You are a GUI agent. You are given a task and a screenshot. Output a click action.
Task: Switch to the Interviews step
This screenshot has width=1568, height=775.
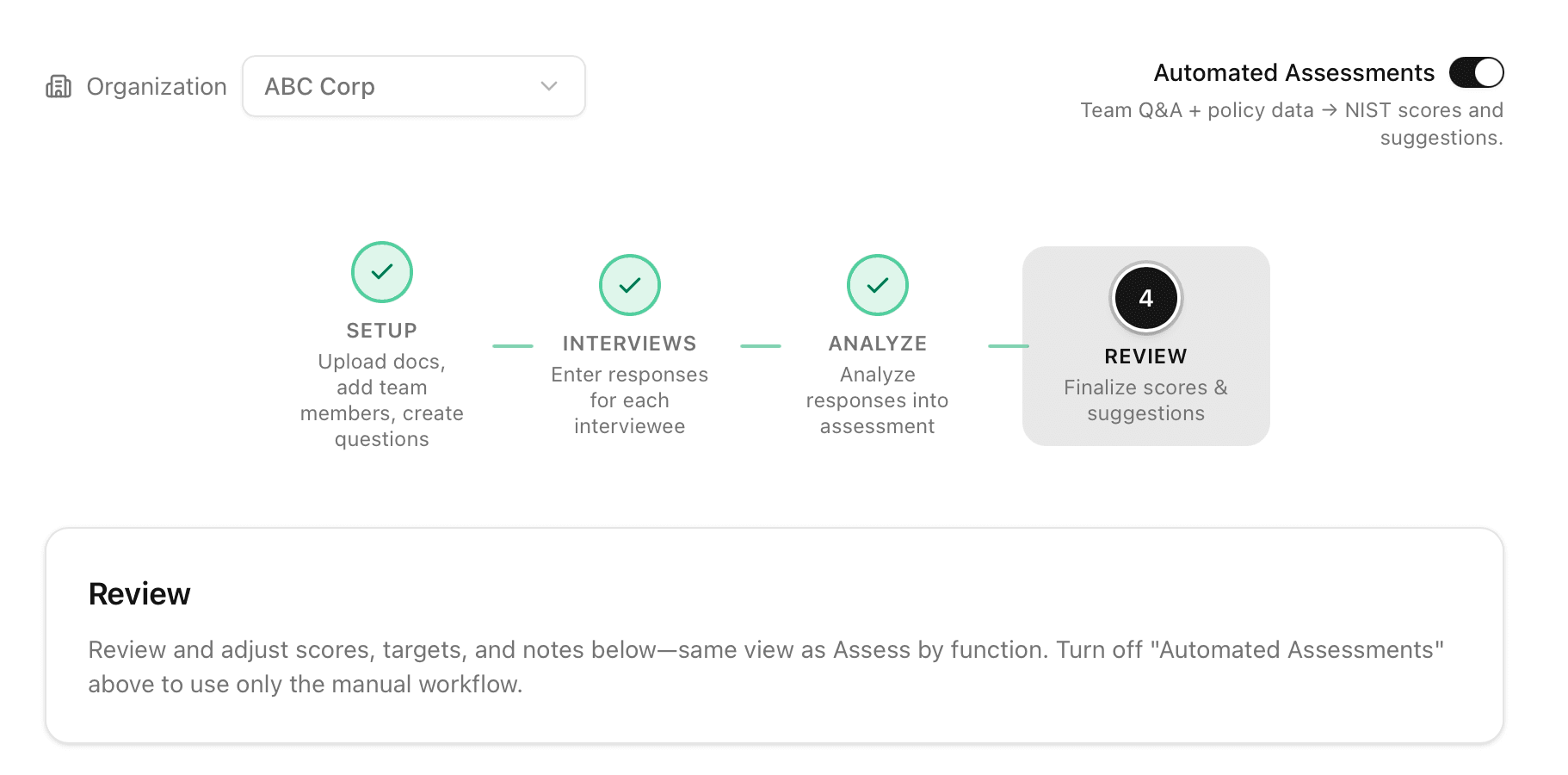pyautogui.click(x=629, y=343)
